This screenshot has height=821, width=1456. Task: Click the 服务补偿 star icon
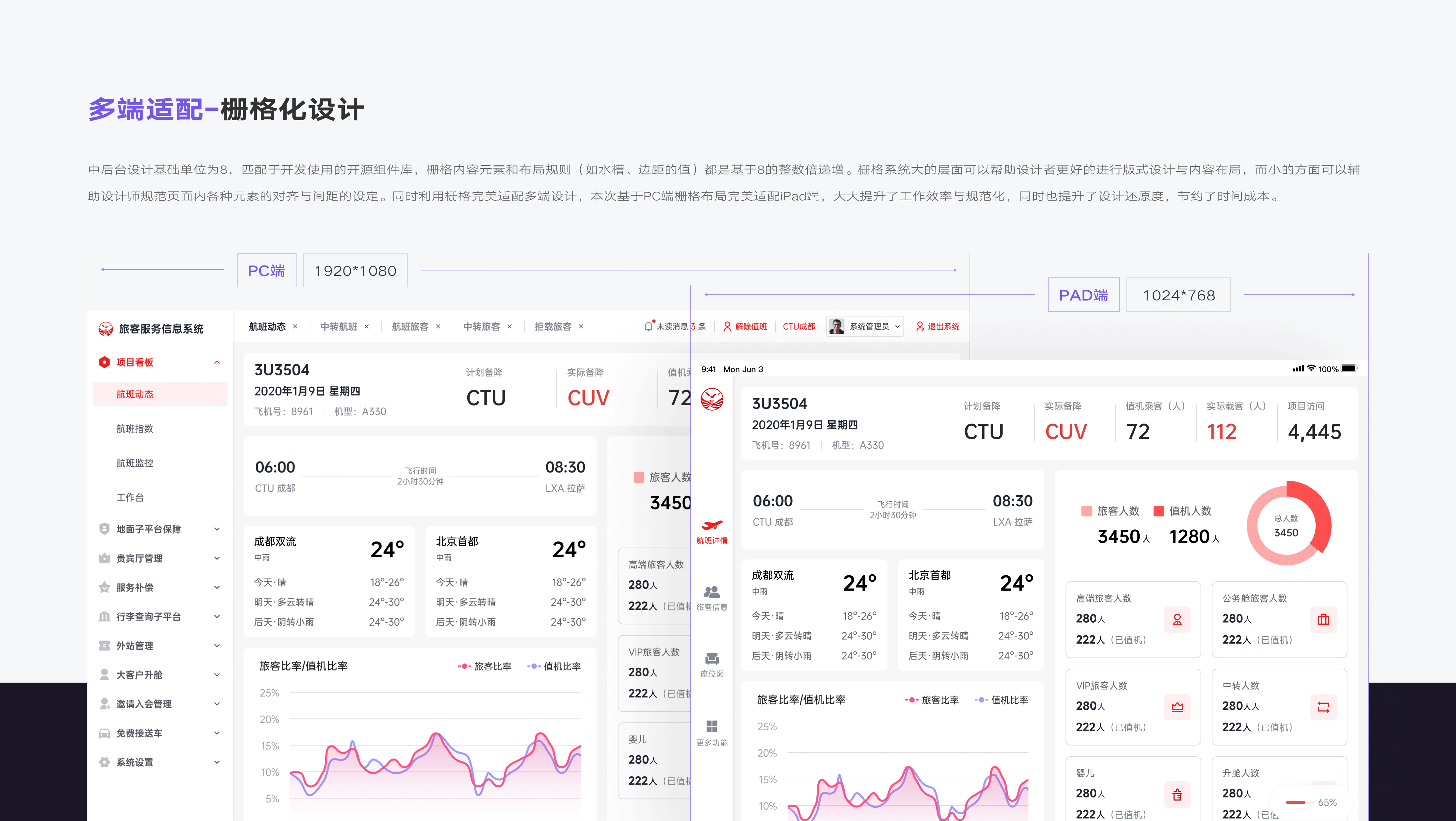[x=104, y=588]
